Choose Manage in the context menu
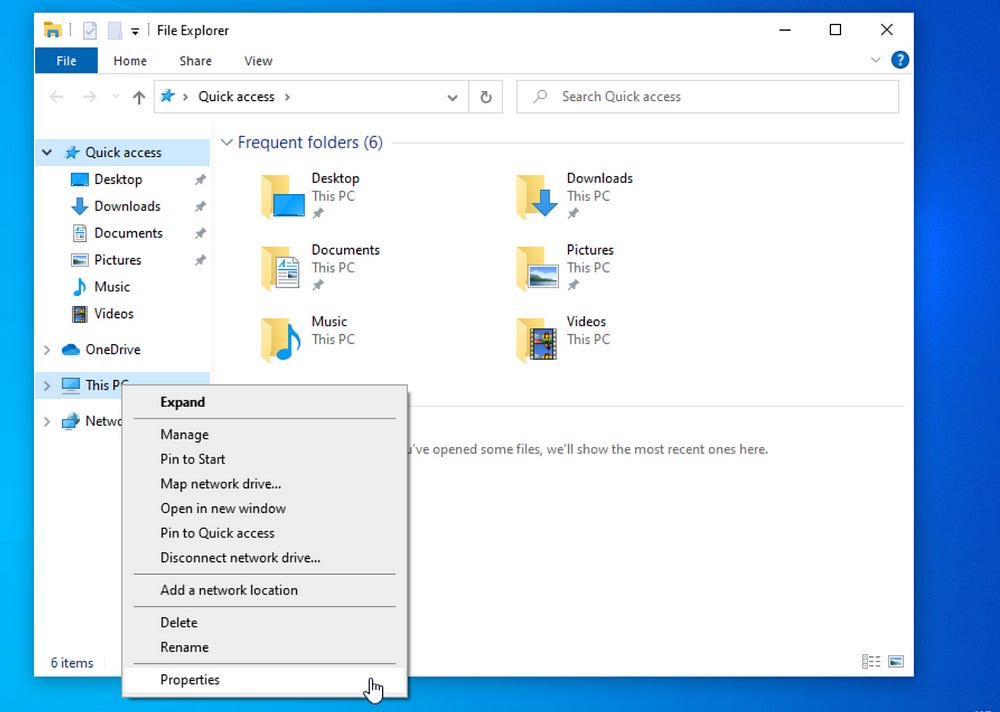This screenshot has height=712, width=1000. click(x=265, y=434)
